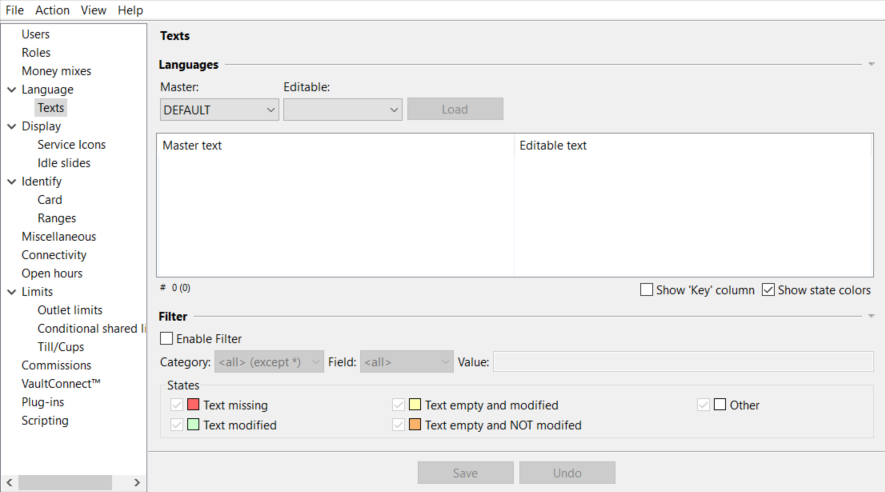Collapse the Limits tree node
Image resolution: width=885 pixels, height=492 pixels.
tap(11, 292)
